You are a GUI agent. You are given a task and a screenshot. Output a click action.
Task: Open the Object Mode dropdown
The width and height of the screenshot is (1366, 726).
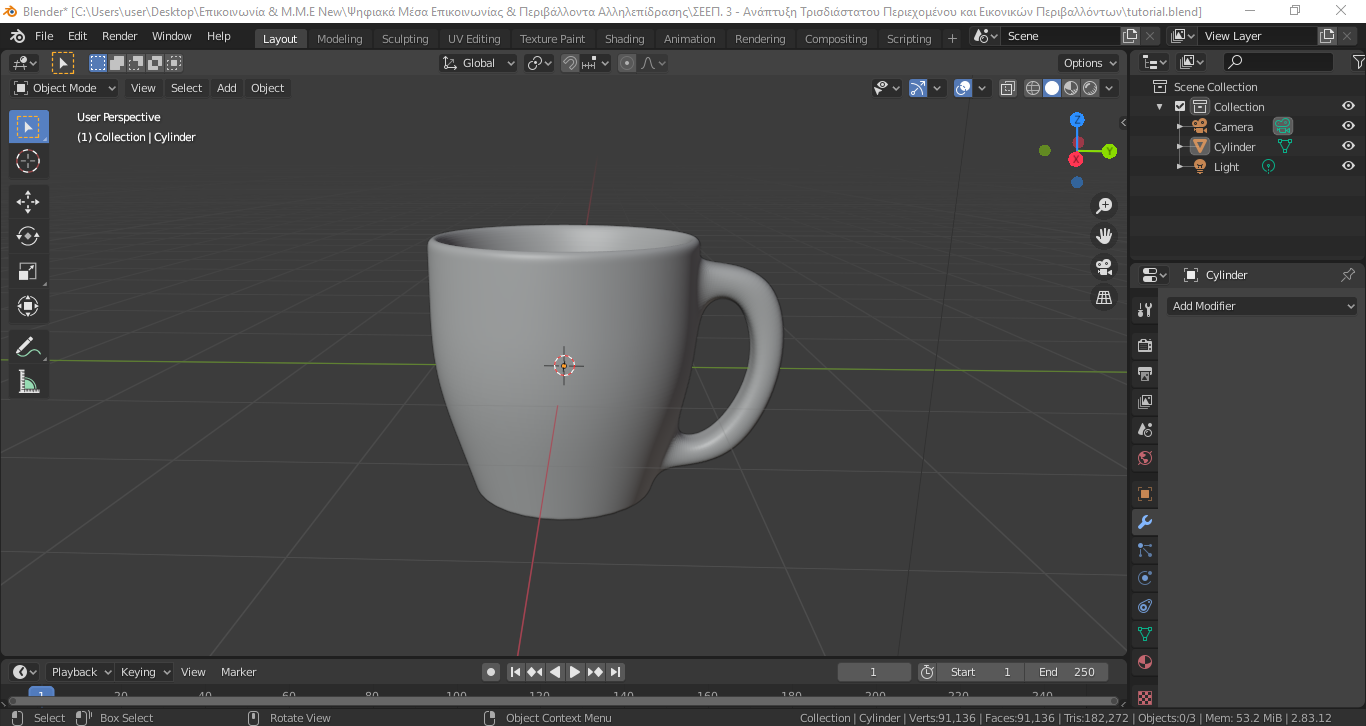coord(65,88)
